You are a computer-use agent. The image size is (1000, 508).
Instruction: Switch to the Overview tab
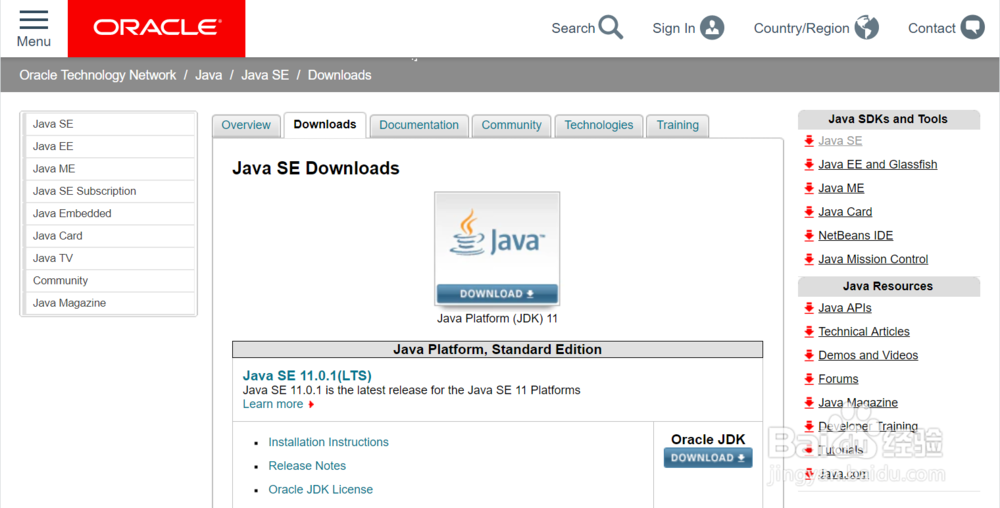pyautogui.click(x=246, y=125)
